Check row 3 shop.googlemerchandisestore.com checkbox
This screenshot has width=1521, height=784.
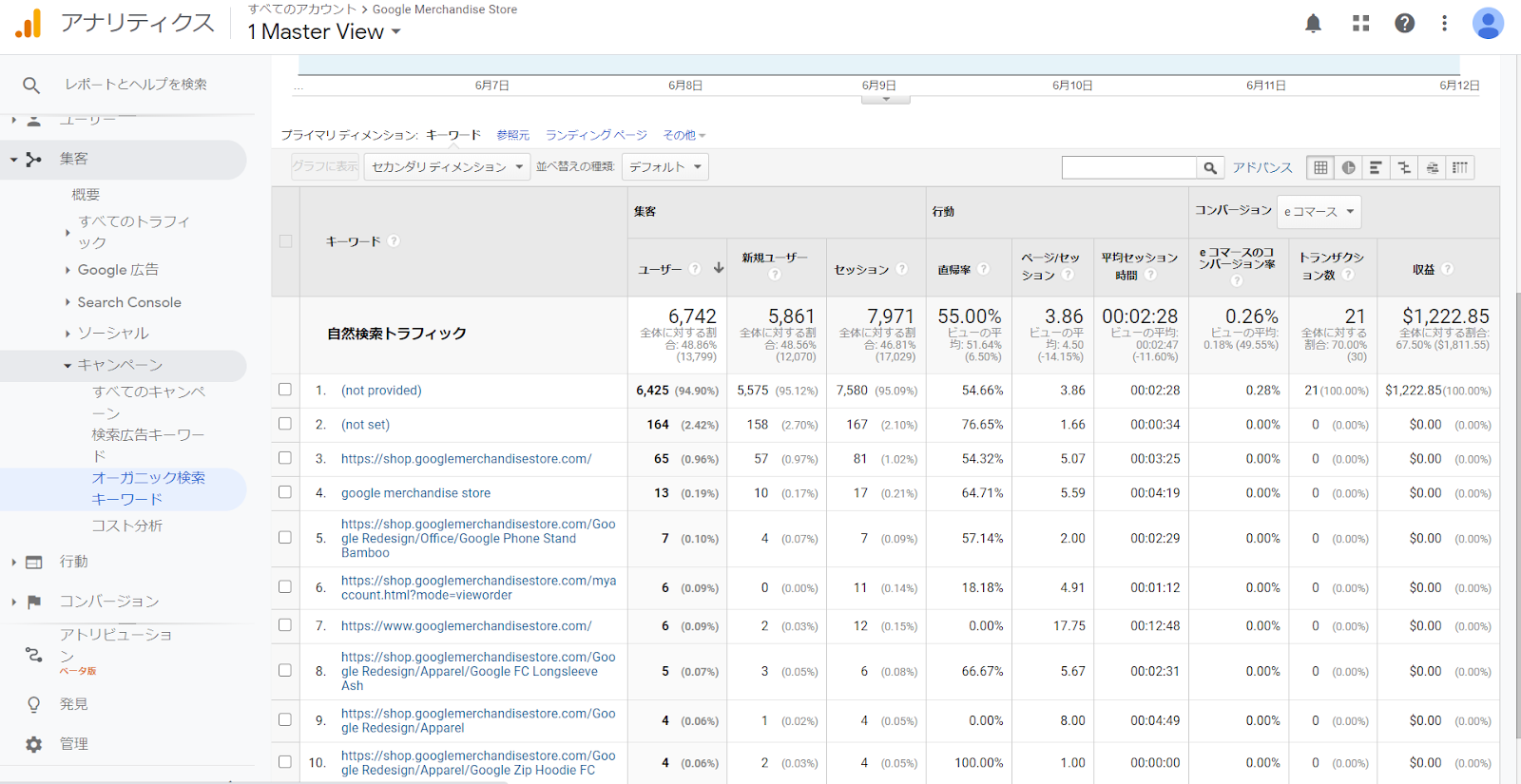coord(285,458)
